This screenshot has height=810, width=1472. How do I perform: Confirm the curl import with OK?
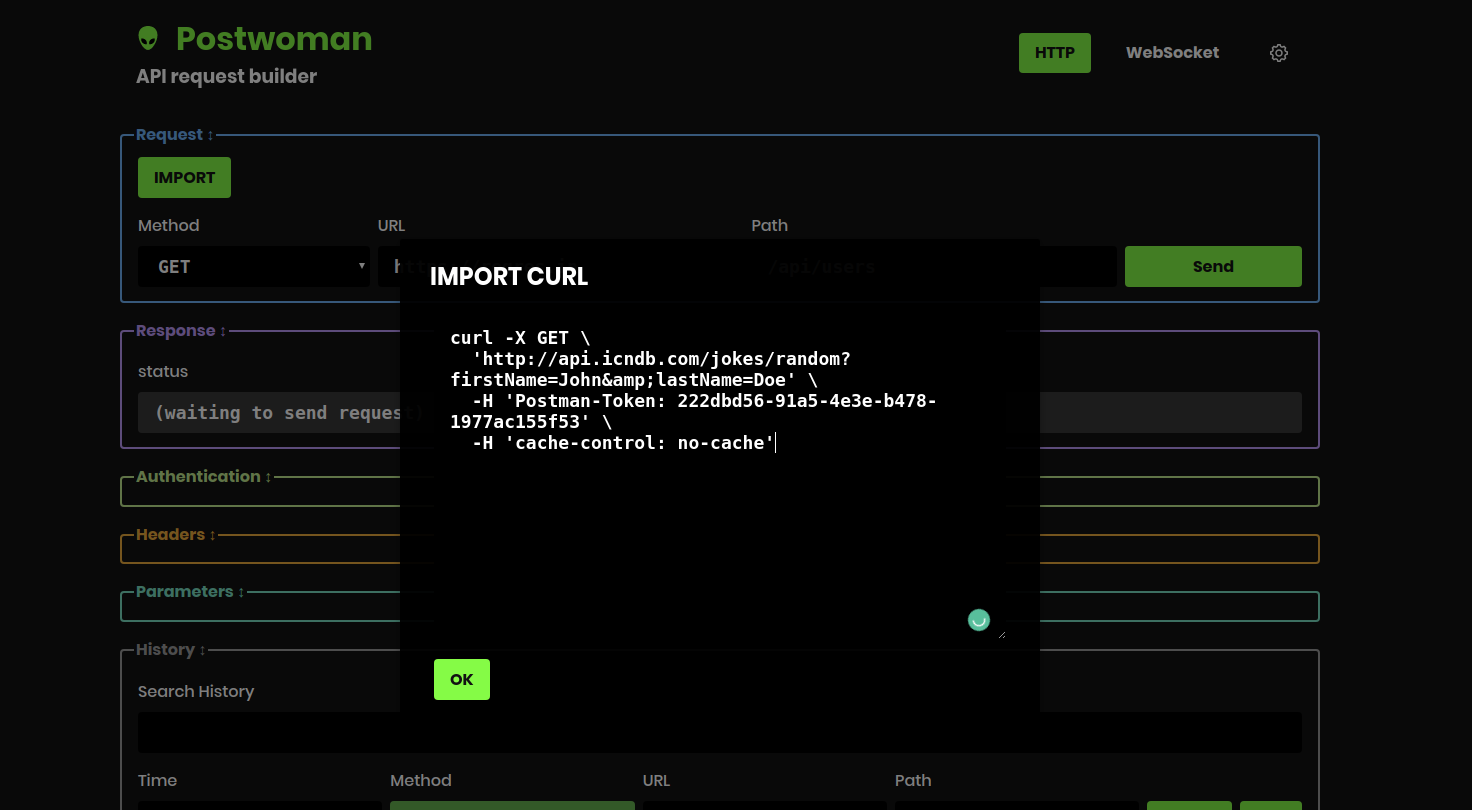(462, 679)
